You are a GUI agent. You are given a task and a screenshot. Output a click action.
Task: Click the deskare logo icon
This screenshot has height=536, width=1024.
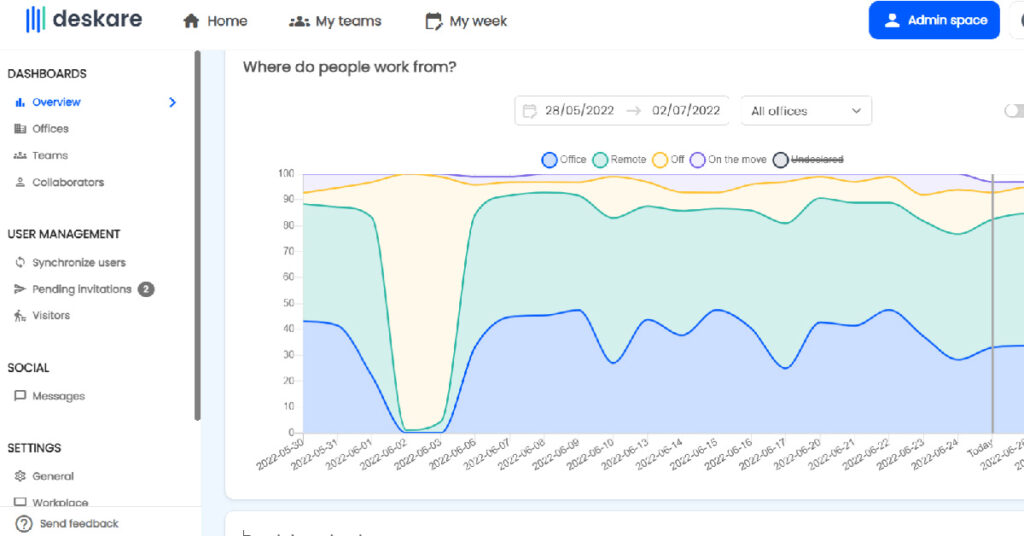(36, 20)
